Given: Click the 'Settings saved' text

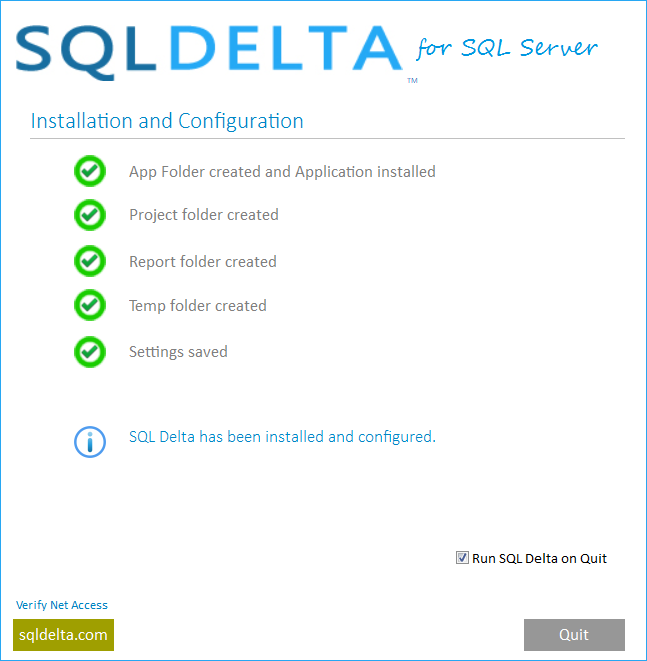Looking at the screenshot, I should 178,351.
